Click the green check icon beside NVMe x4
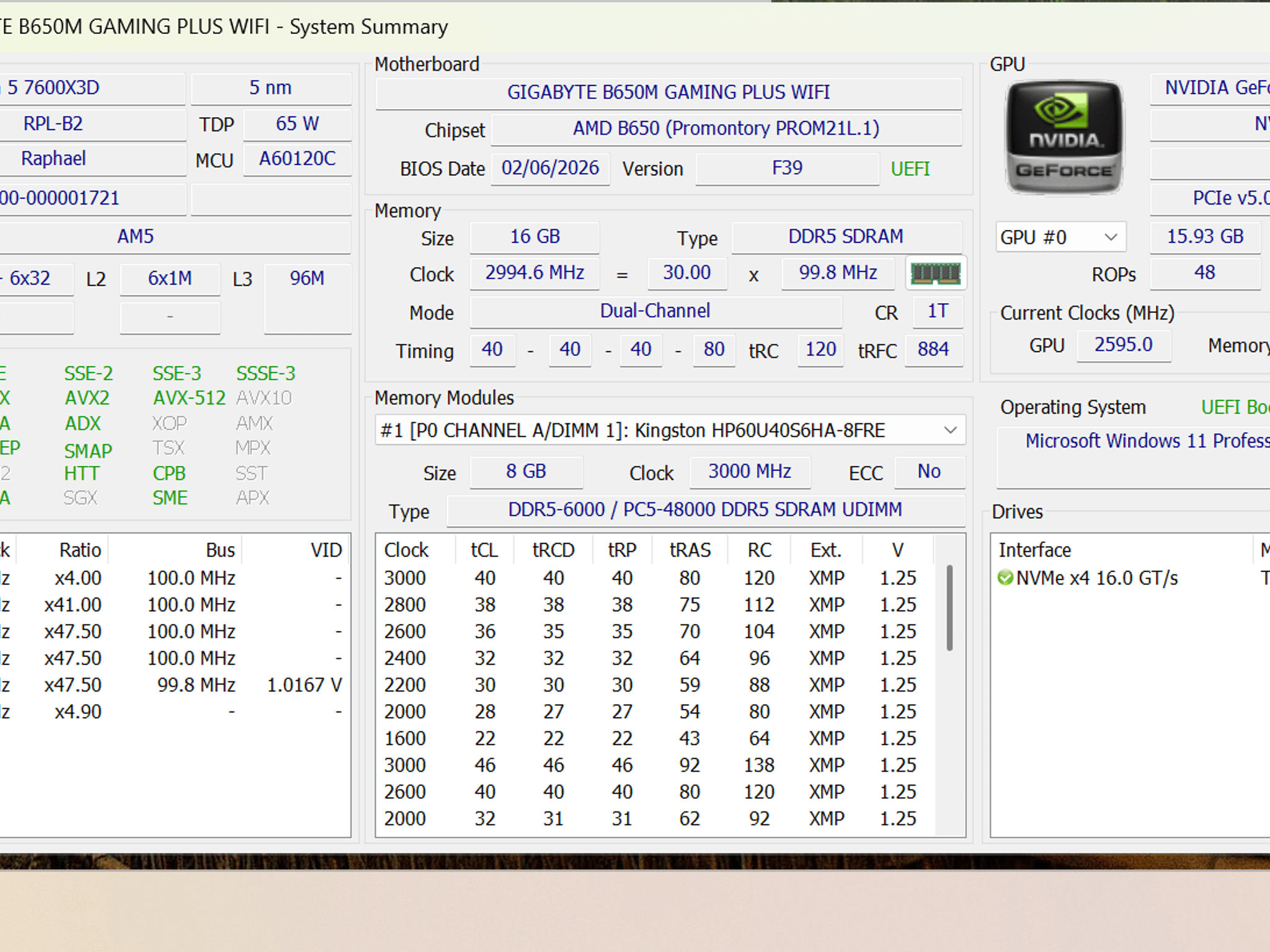Viewport: 1270px width, 952px height. point(1005,578)
